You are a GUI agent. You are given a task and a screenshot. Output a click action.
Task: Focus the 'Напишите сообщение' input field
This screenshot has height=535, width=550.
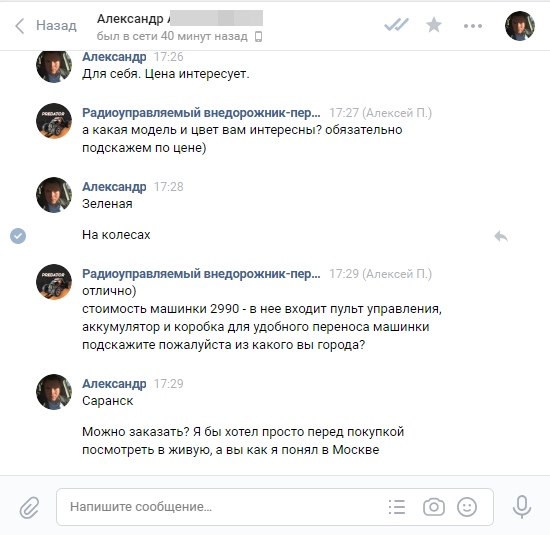[x=224, y=507]
